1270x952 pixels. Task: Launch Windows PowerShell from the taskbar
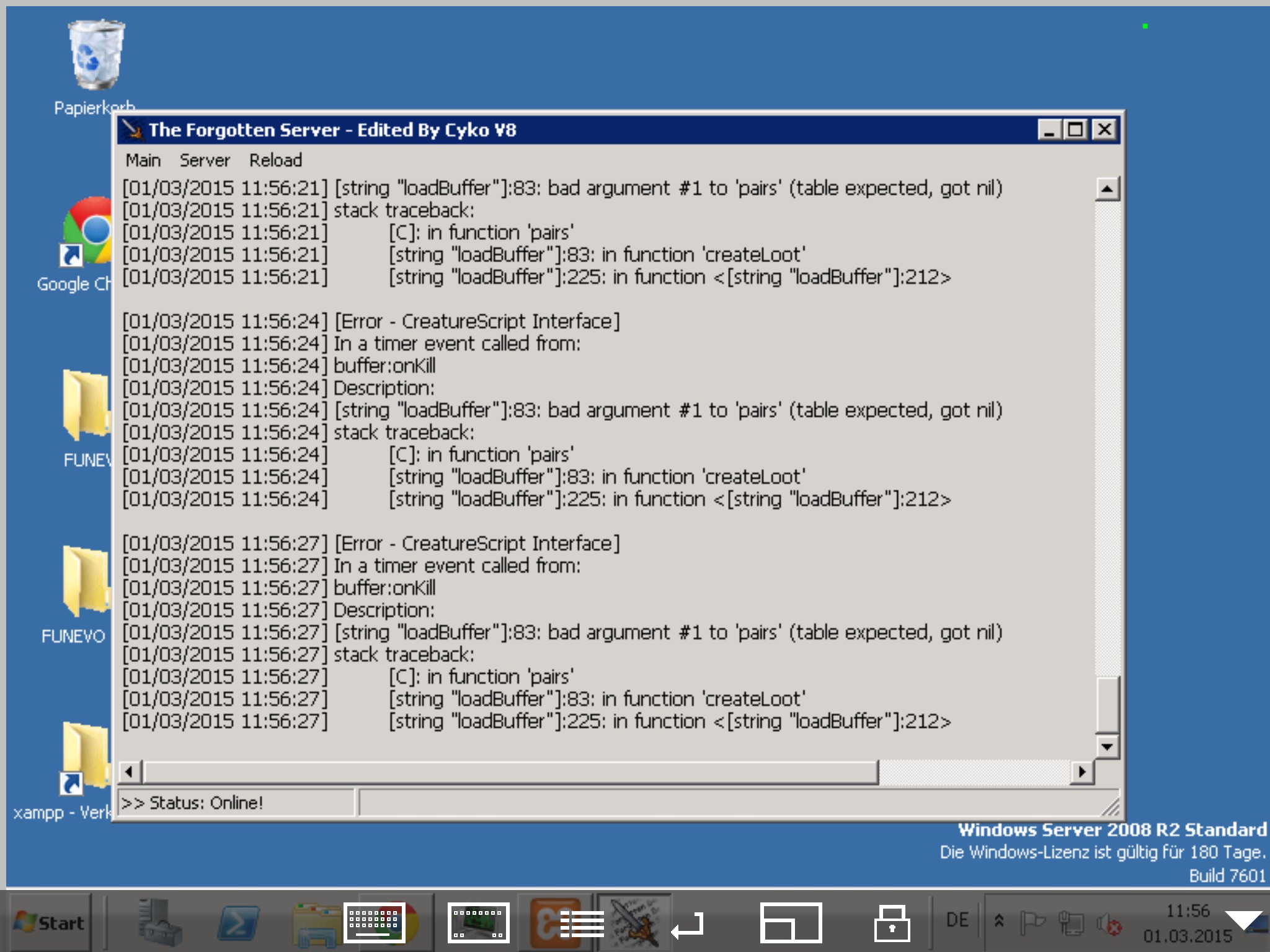239,923
